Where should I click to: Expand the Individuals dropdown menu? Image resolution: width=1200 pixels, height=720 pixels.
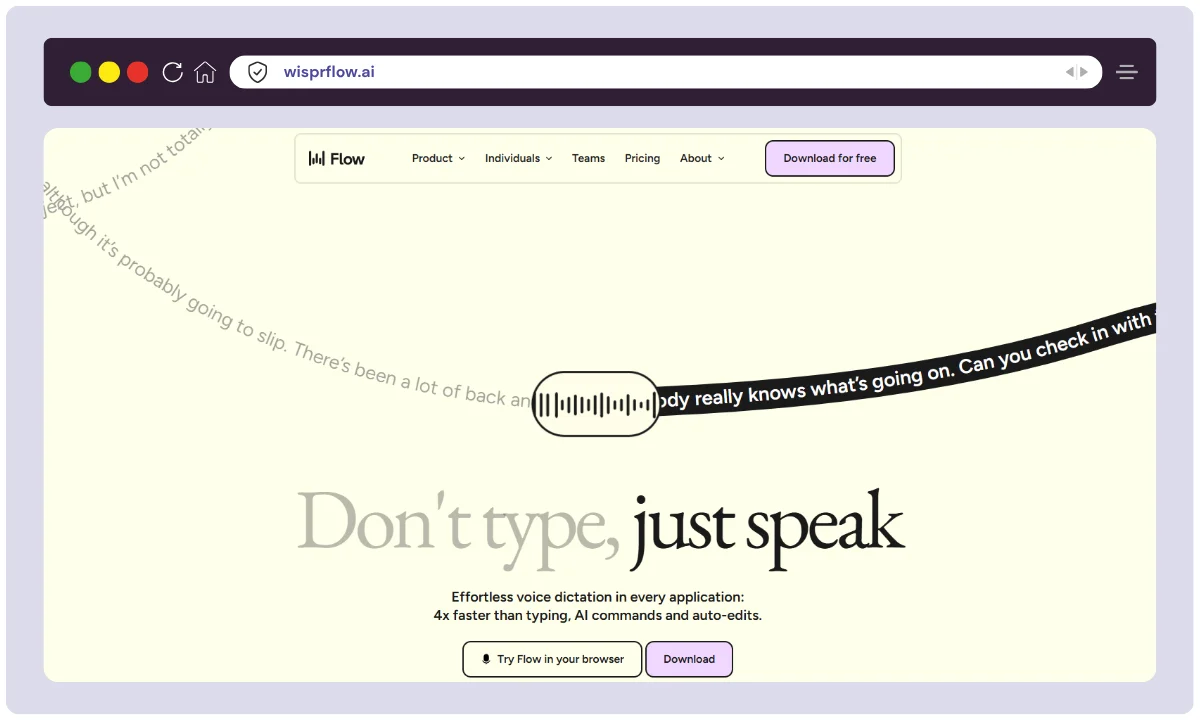pyautogui.click(x=518, y=158)
